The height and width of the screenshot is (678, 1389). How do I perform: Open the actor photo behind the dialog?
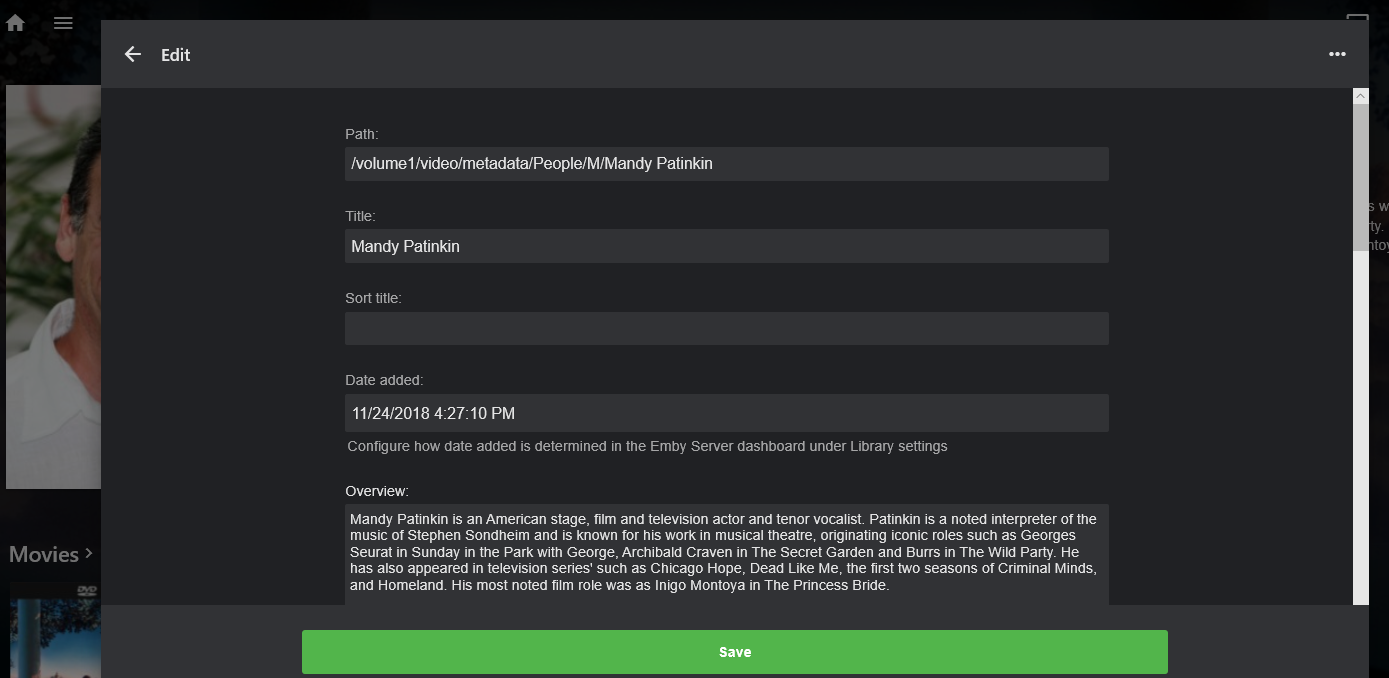click(53, 287)
